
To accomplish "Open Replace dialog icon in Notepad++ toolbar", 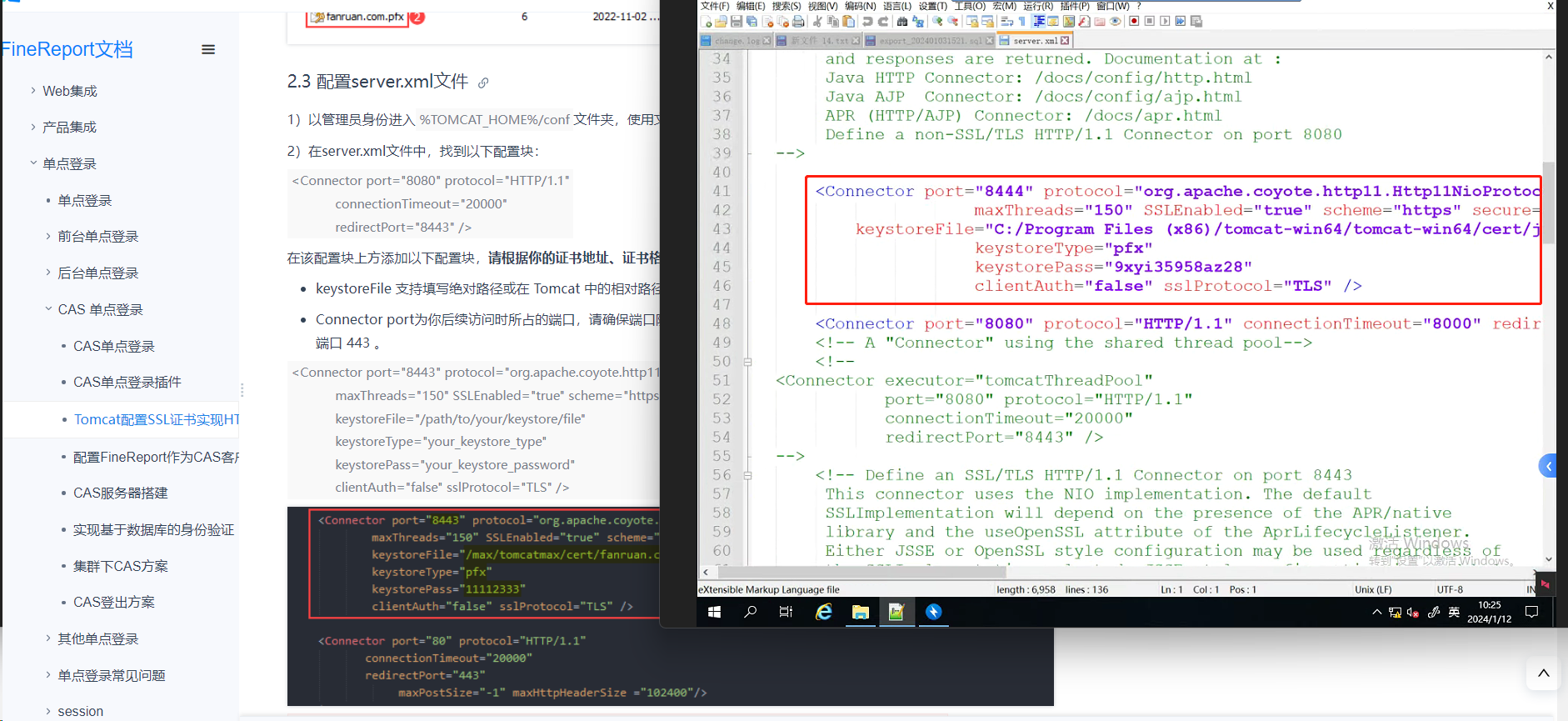I will (x=917, y=21).
